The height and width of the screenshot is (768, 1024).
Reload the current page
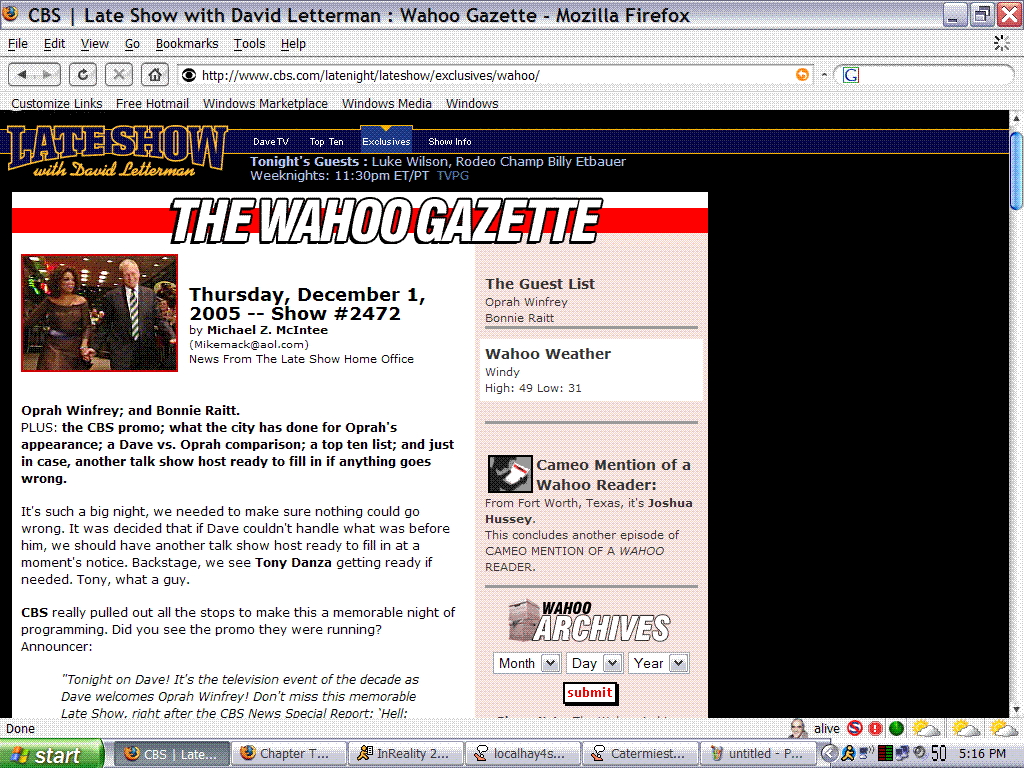tap(83, 75)
